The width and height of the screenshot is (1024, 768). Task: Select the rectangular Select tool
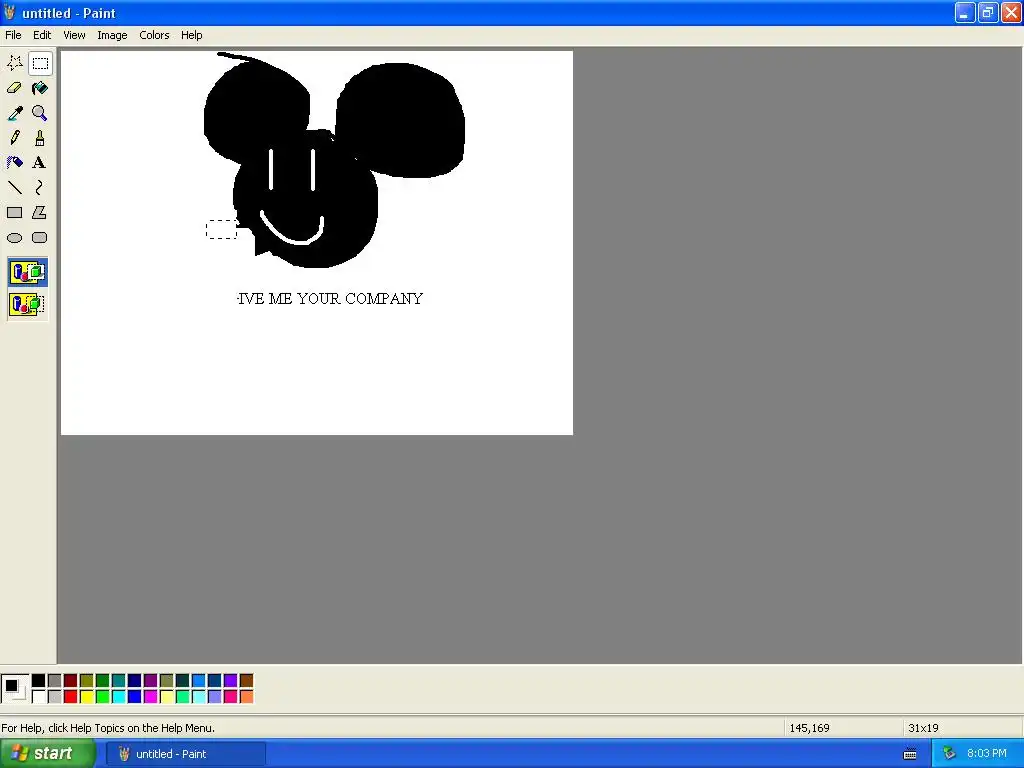coord(40,63)
